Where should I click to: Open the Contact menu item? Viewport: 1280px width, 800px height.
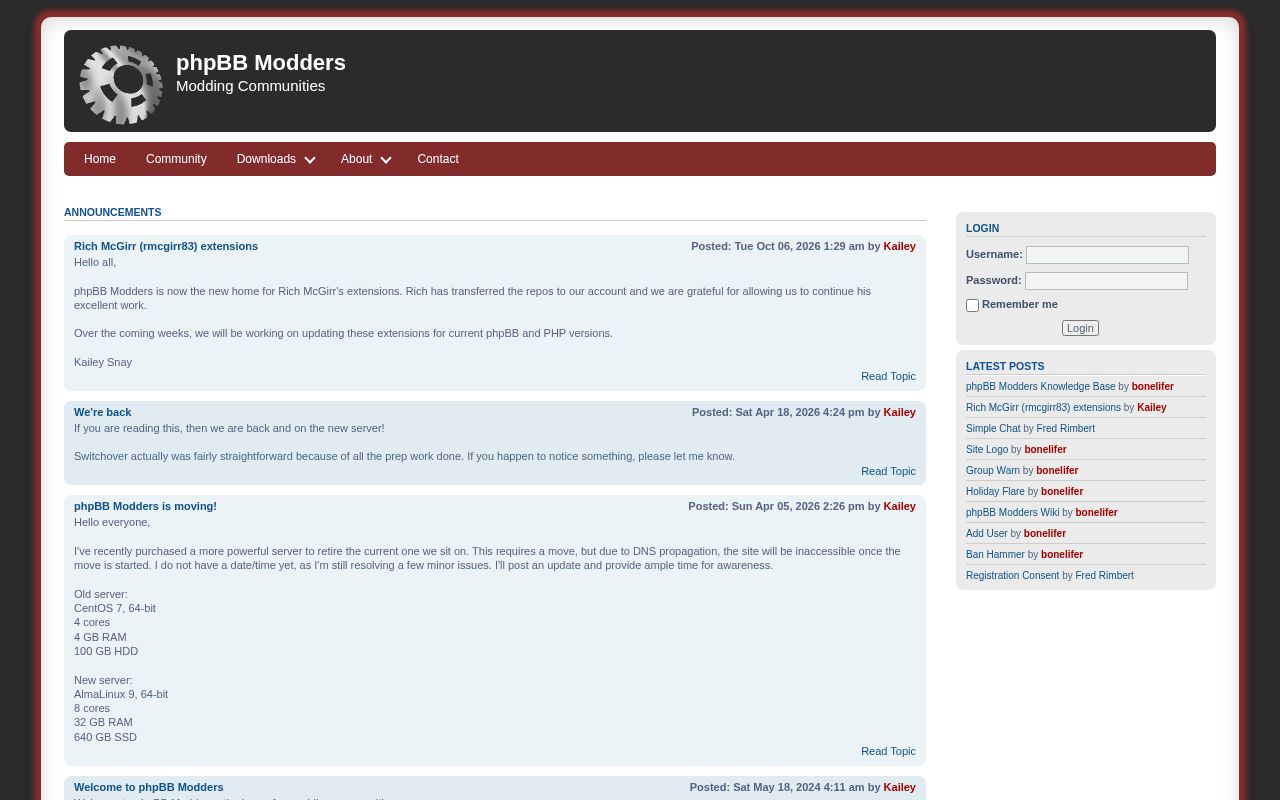pos(438,159)
